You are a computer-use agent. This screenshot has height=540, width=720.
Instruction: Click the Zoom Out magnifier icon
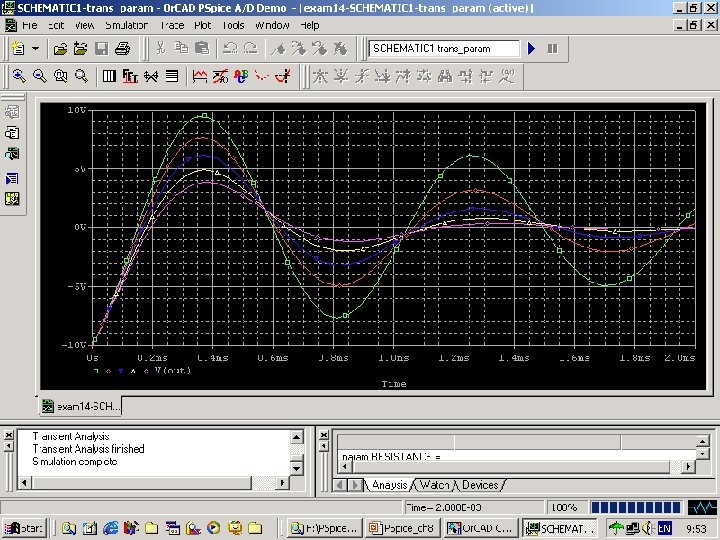coord(40,76)
